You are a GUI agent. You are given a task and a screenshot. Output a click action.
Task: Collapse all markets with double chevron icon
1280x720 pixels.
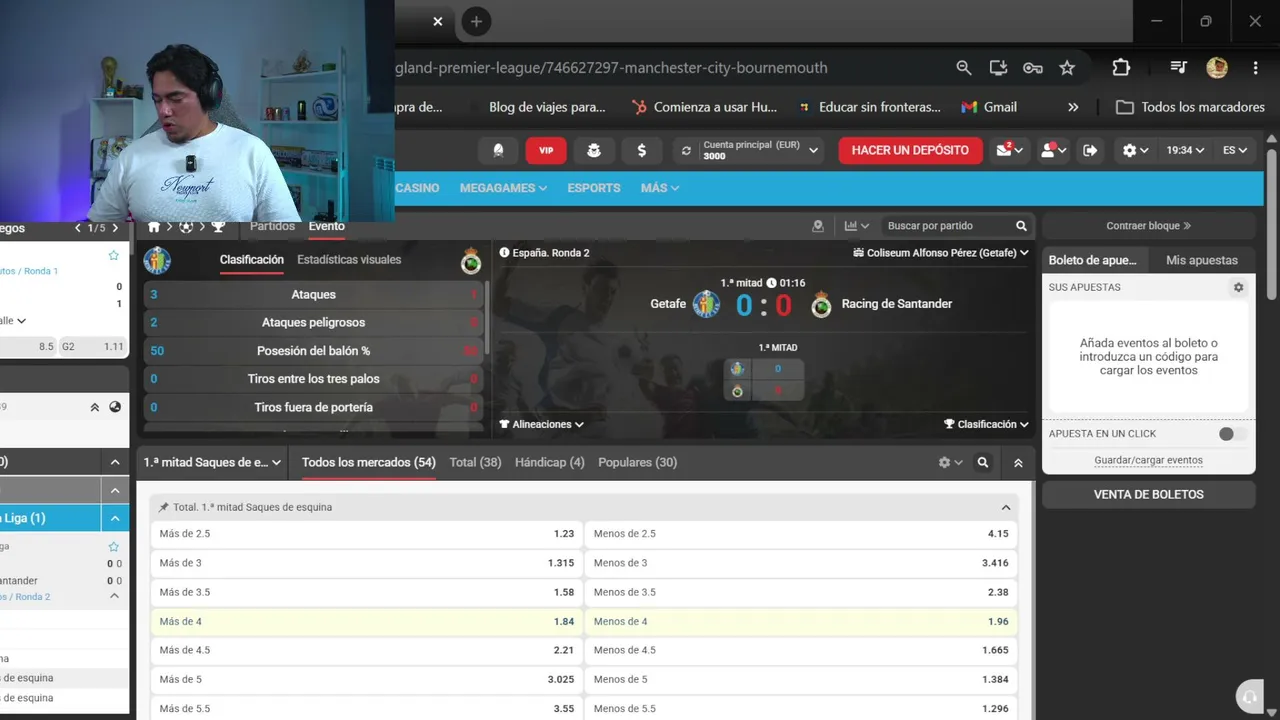(x=1018, y=463)
